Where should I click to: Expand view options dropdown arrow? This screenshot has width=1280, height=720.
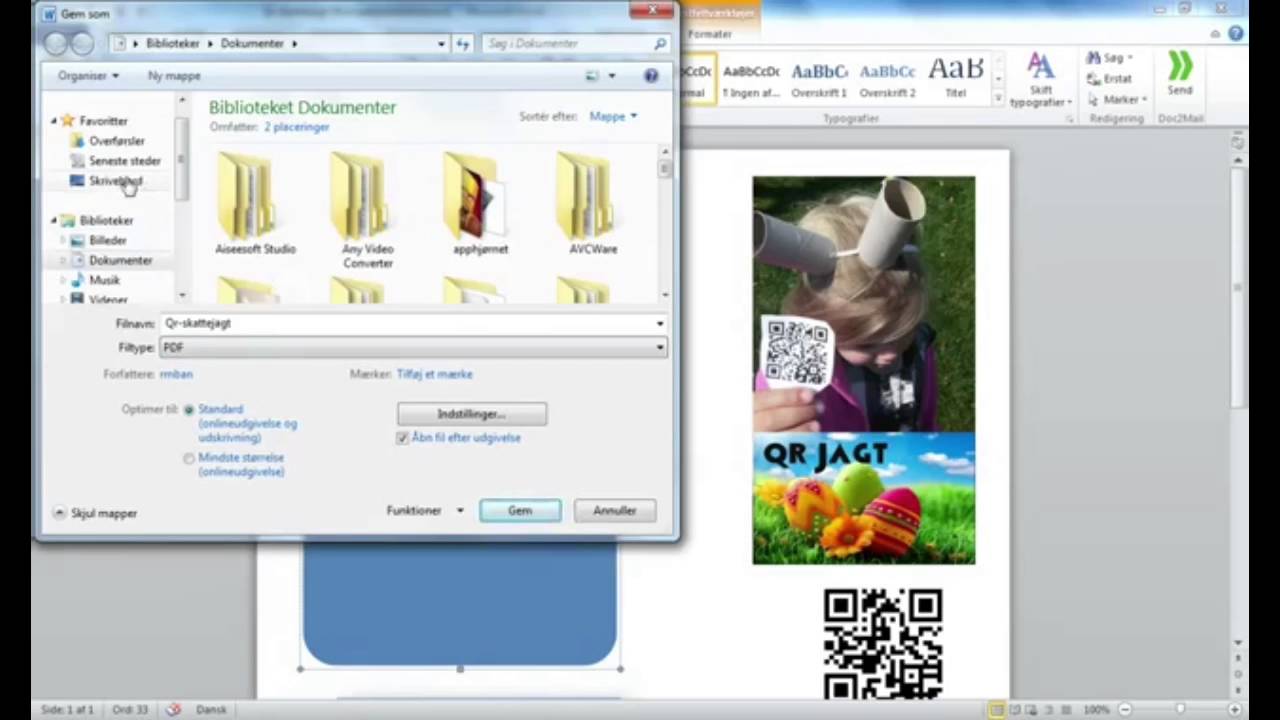pos(612,76)
